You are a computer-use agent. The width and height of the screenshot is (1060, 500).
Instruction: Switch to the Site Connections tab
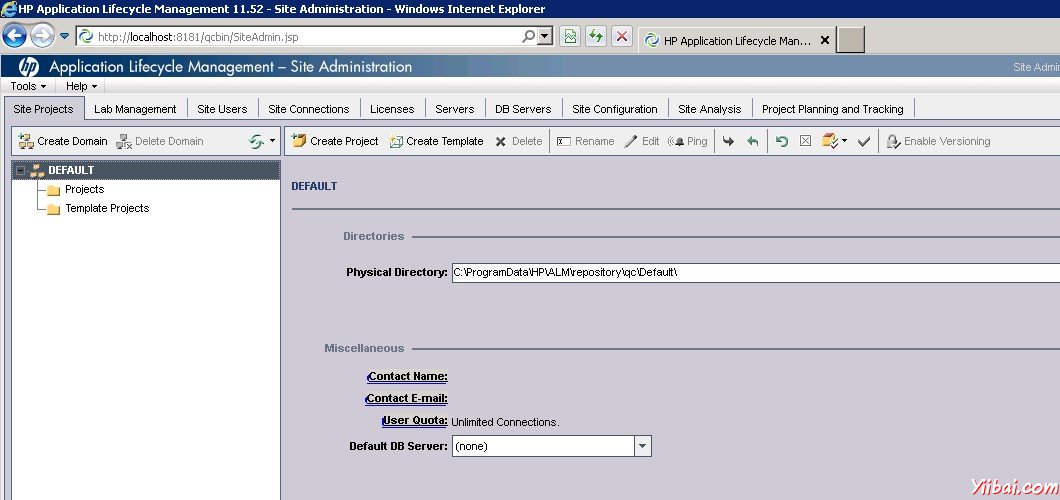(309, 109)
